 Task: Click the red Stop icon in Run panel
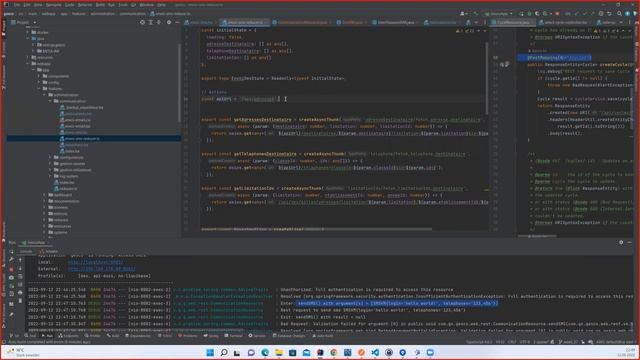11,269
